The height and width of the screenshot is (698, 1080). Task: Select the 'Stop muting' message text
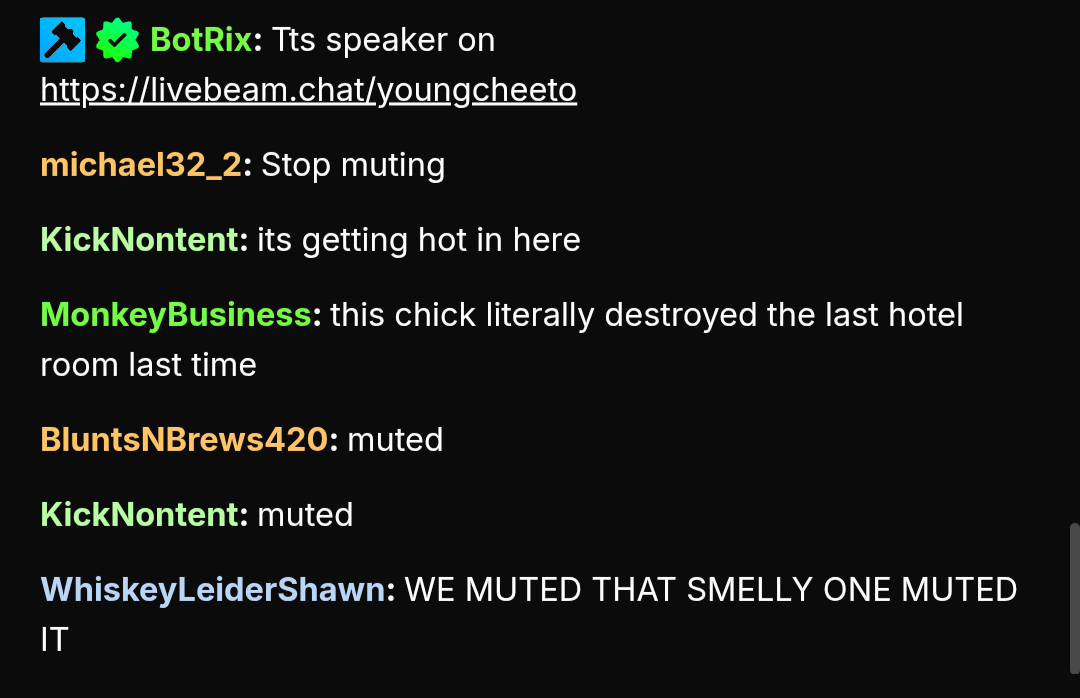tap(353, 165)
